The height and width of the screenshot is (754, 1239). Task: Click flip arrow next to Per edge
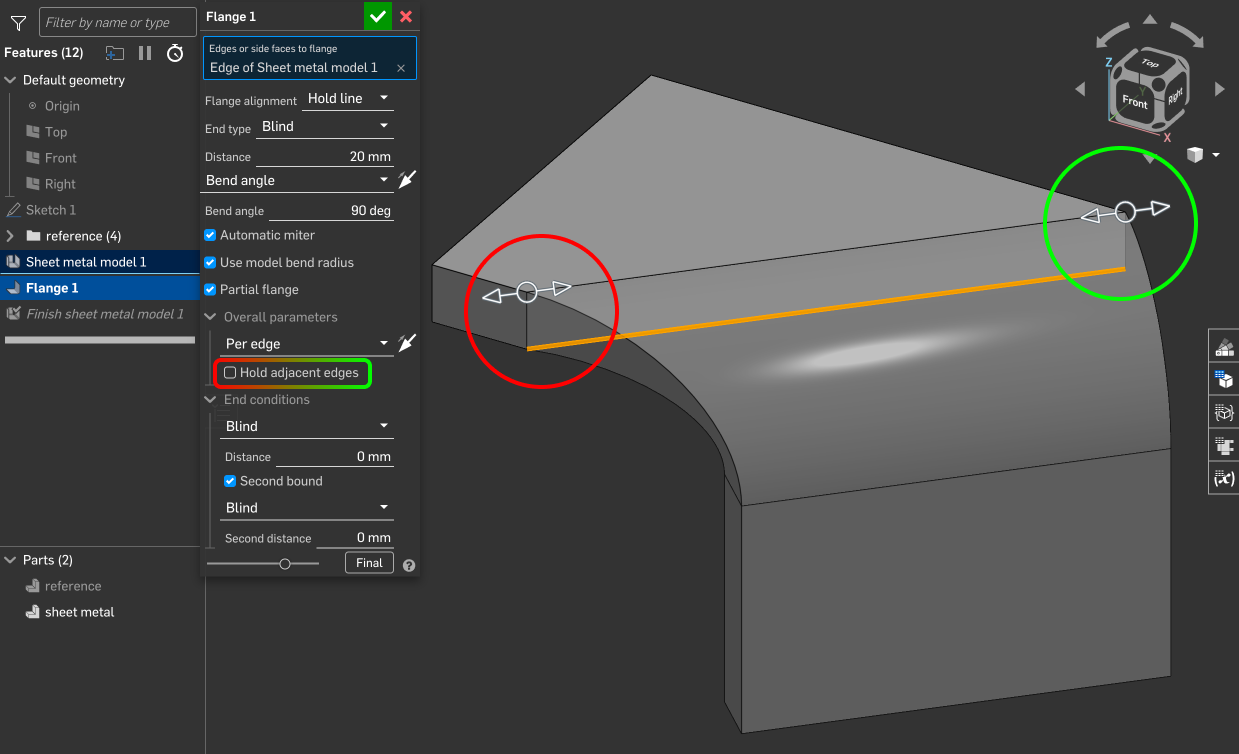[x=407, y=343]
